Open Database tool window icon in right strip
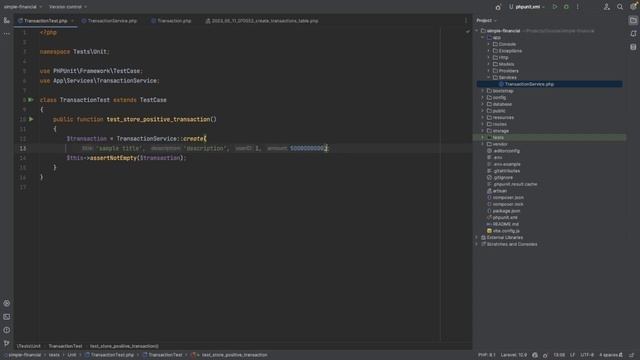Image resolution: width=640 pixels, height=360 pixels. pyautogui.click(x=633, y=47)
